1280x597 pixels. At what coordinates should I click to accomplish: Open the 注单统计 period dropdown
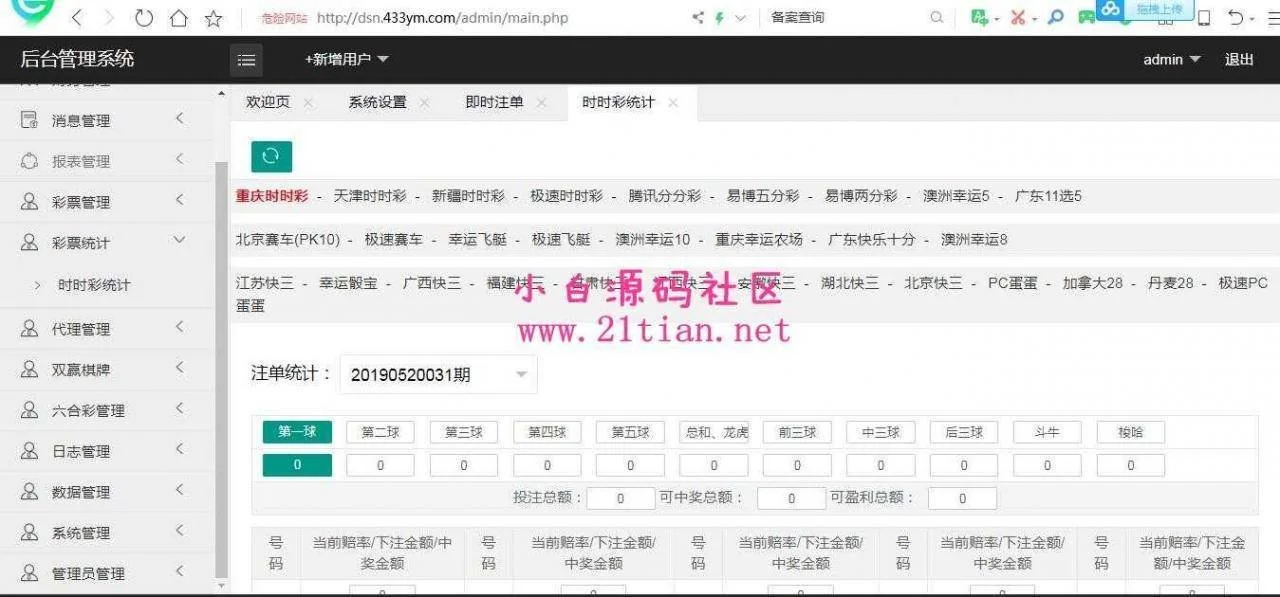(438, 375)
